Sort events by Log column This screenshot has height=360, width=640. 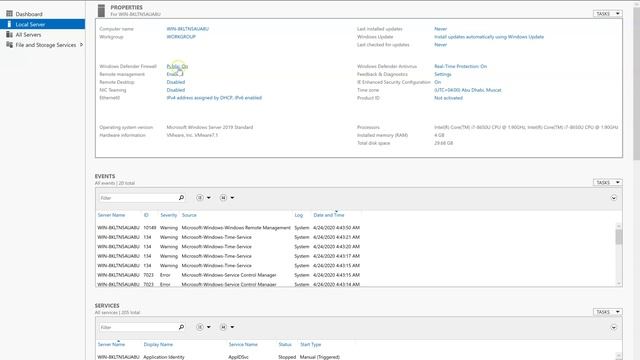pyautogui.click(x=299, y=215)
